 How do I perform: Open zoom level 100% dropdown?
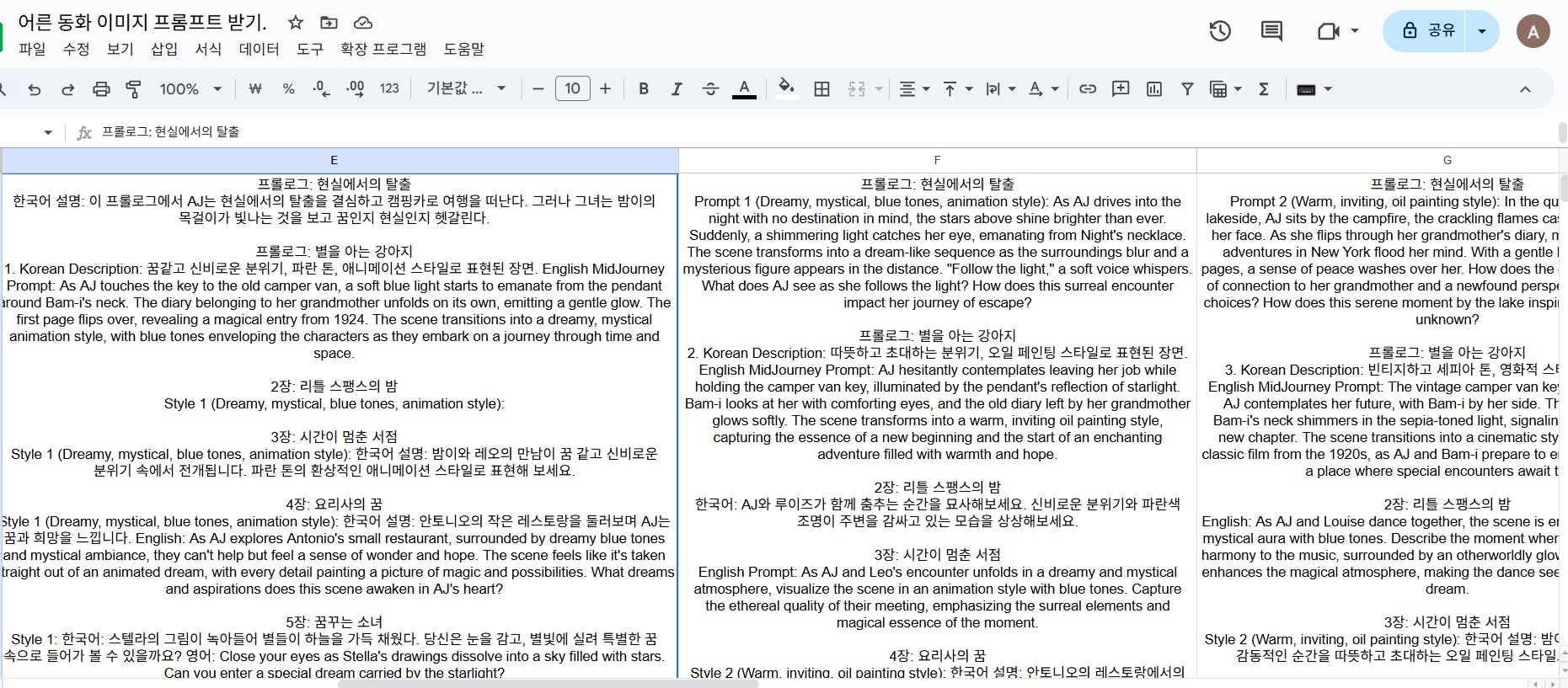[x=190, y=89]
